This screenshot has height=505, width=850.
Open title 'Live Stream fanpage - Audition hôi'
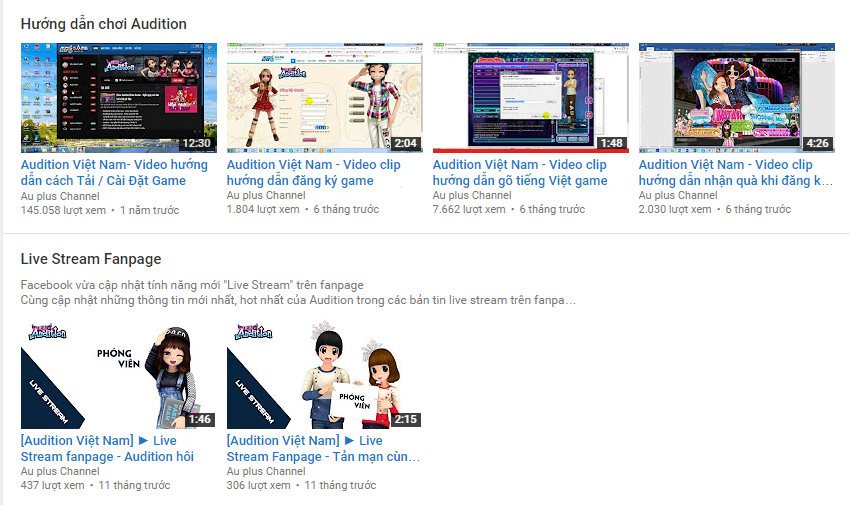[x=107, y=449]
